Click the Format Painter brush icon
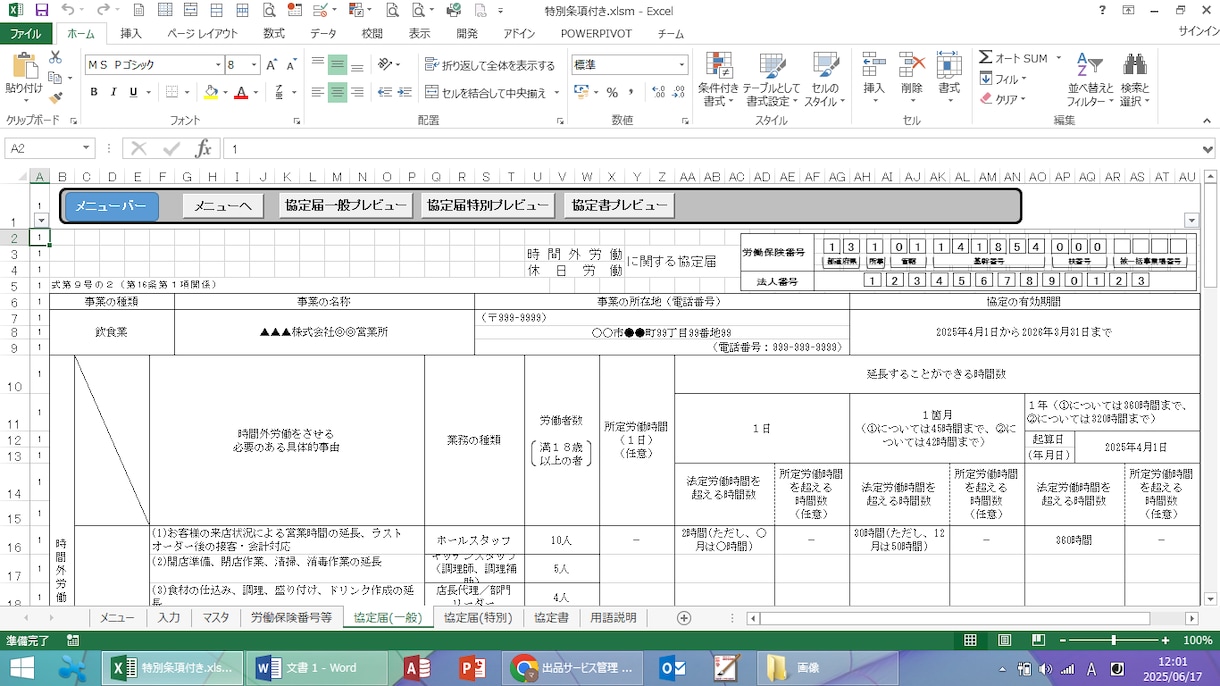 (x=55, y=97)
